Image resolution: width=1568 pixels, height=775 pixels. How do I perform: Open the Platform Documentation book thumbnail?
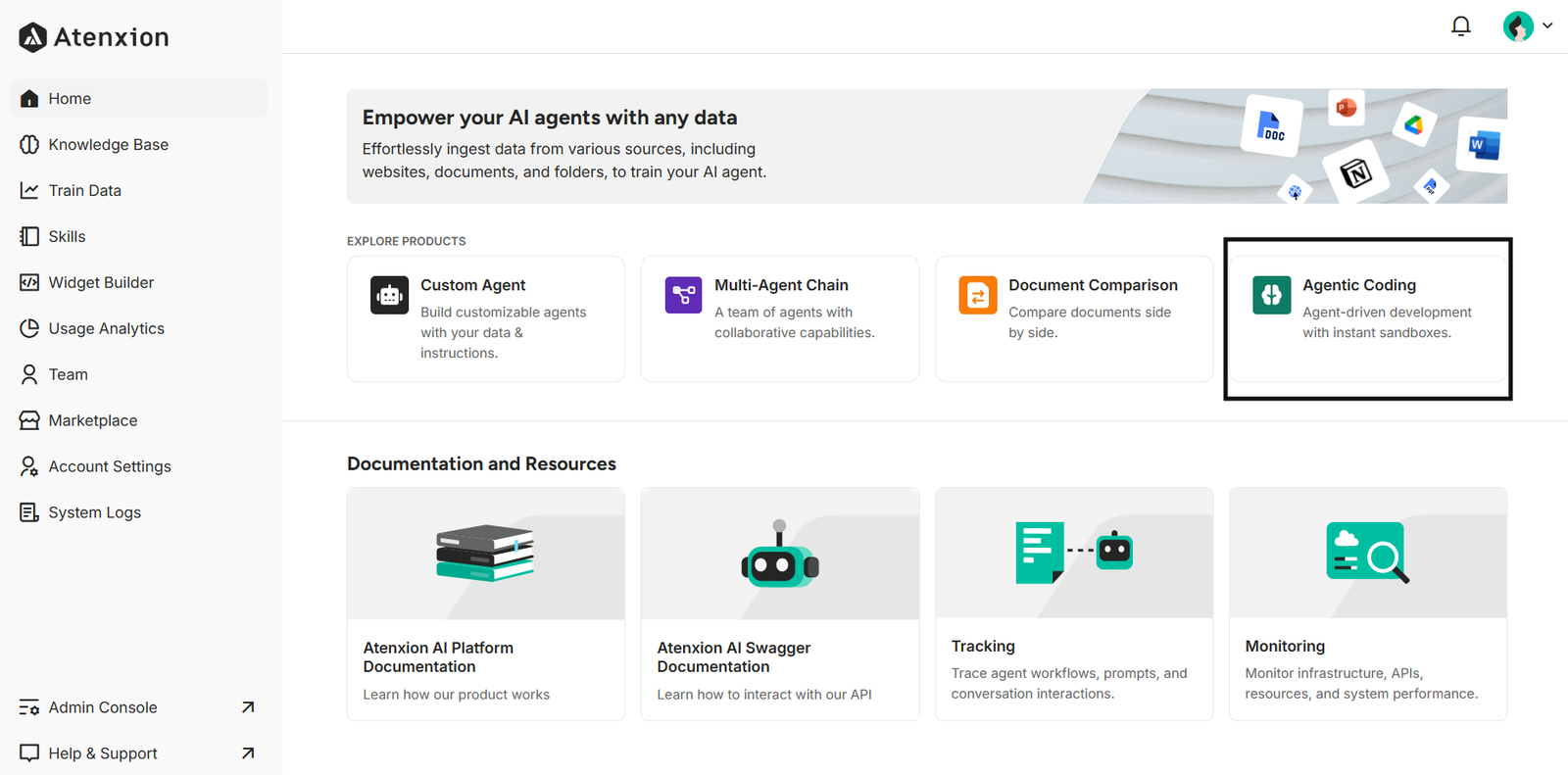486,554
